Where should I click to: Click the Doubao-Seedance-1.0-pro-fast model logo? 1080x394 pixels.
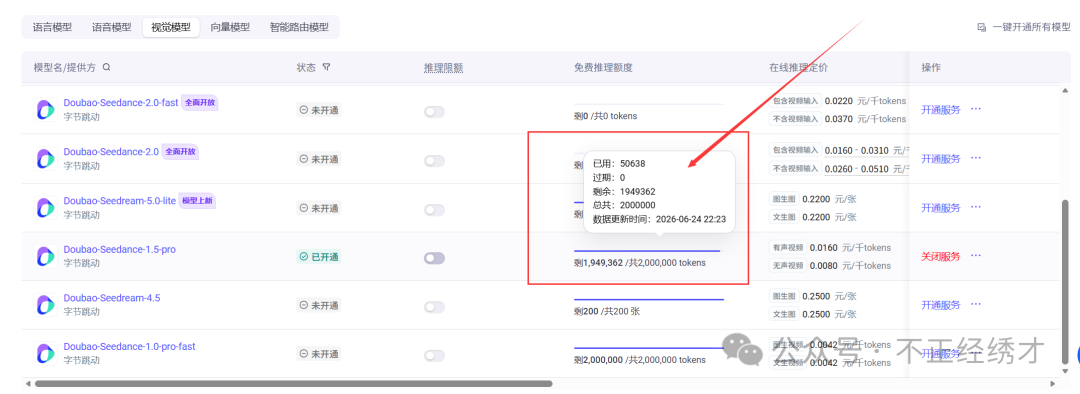(x=46, y=353)
